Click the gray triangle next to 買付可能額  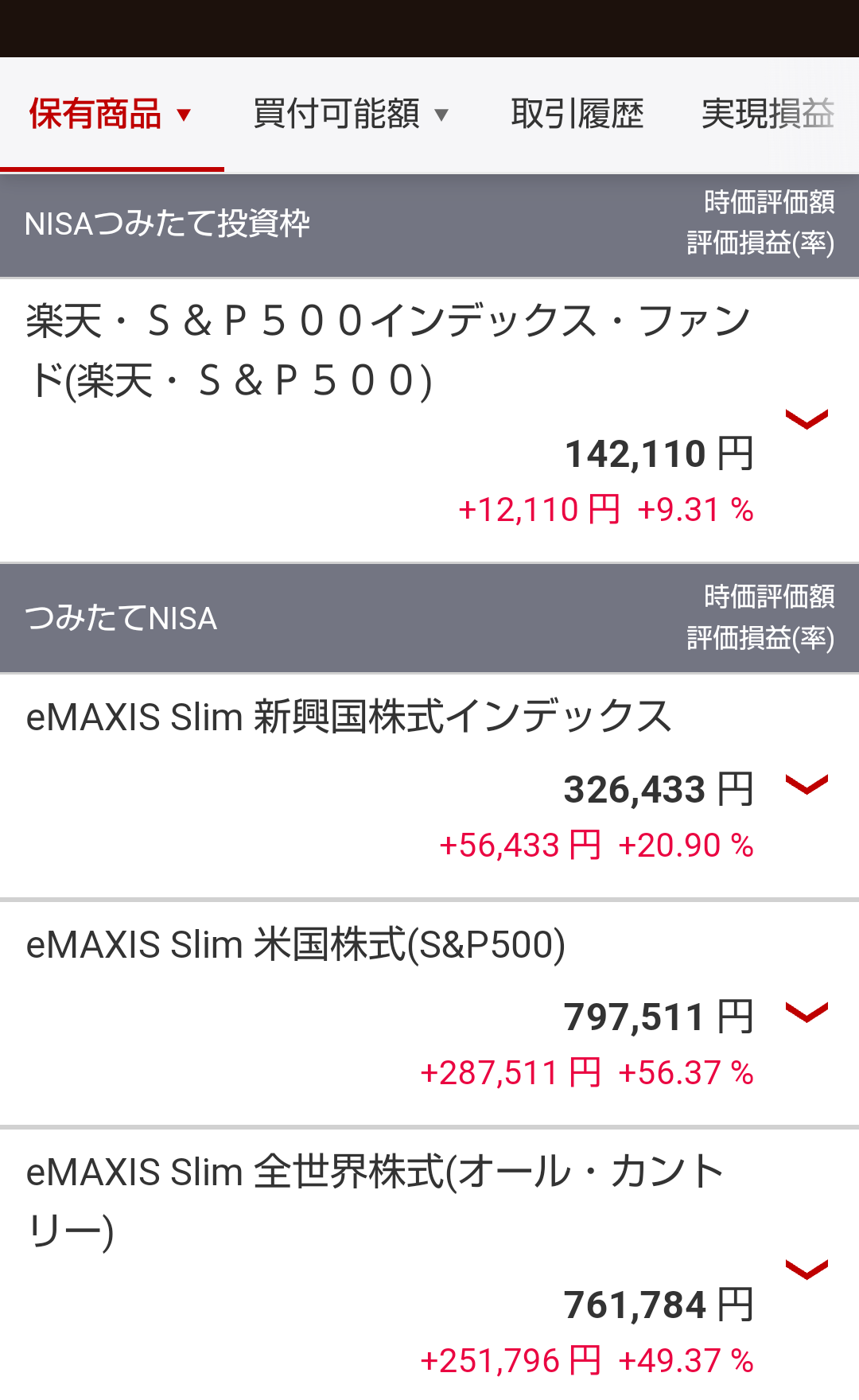click(x=441, y=116)
